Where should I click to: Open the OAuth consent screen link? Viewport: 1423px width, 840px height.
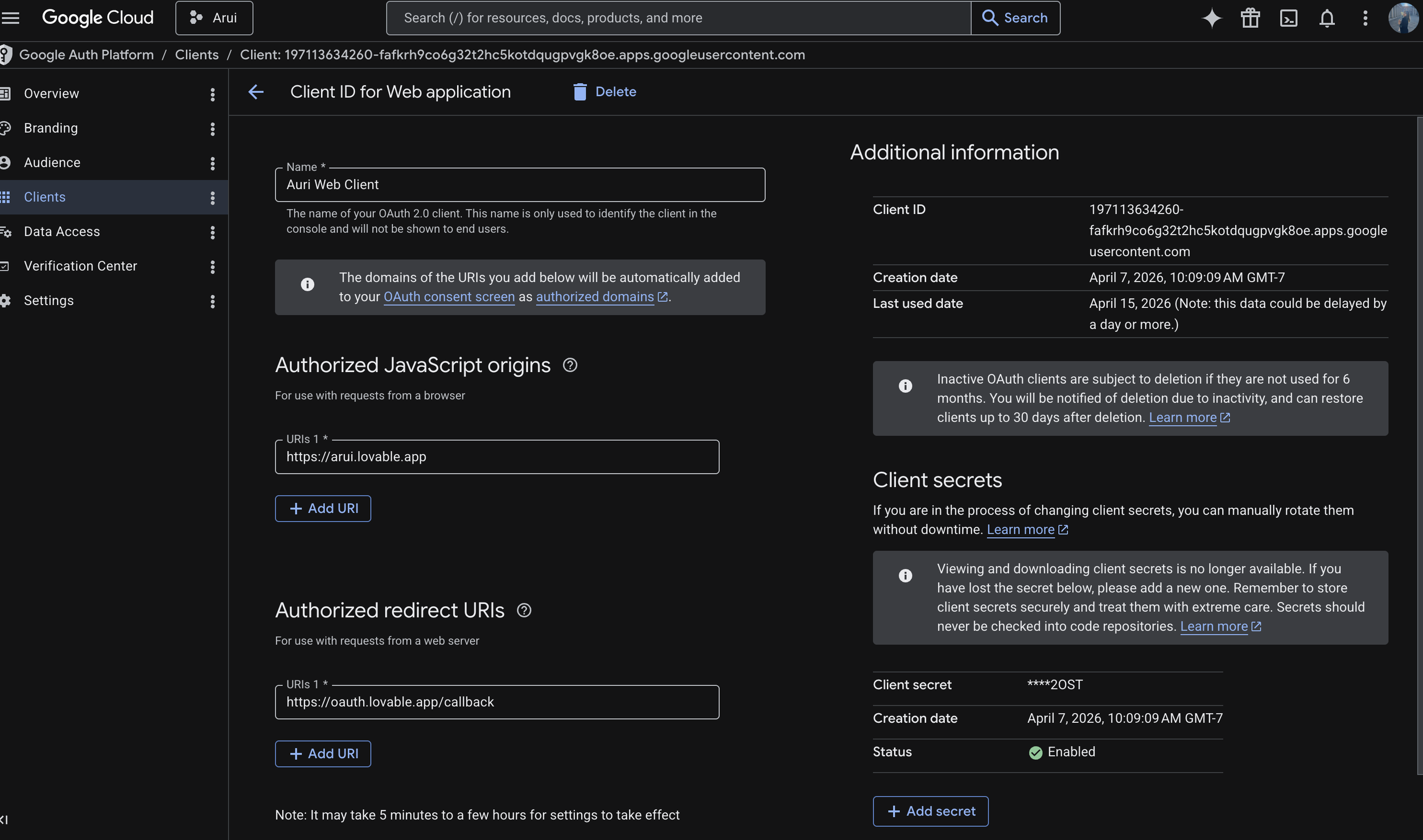tap(449, 297)
